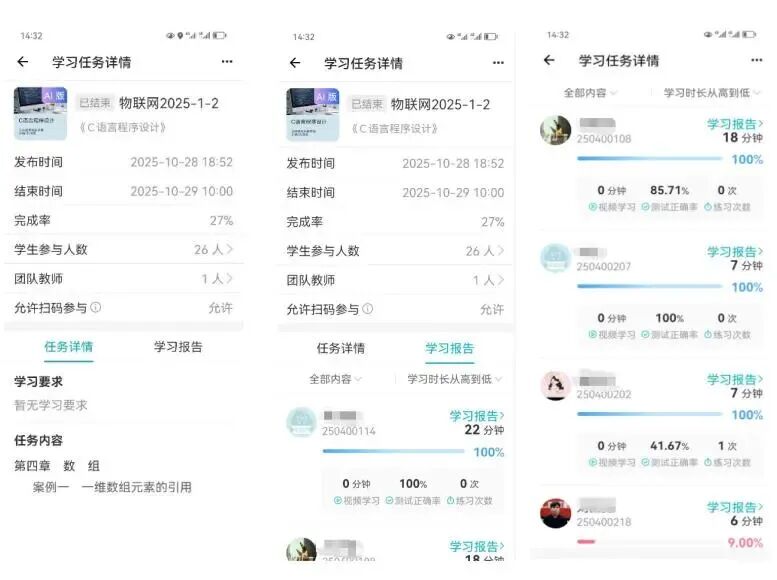Expand 学生参与人数 26人 in left screen

(x=123, y=249)
